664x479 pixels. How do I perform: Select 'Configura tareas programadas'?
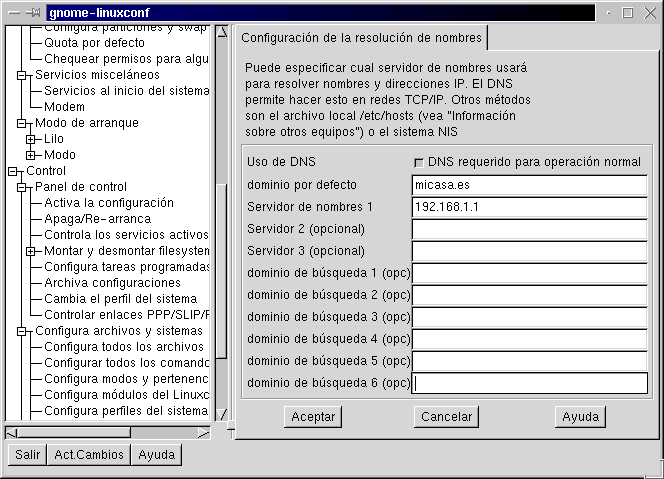[x=127, y=267]
